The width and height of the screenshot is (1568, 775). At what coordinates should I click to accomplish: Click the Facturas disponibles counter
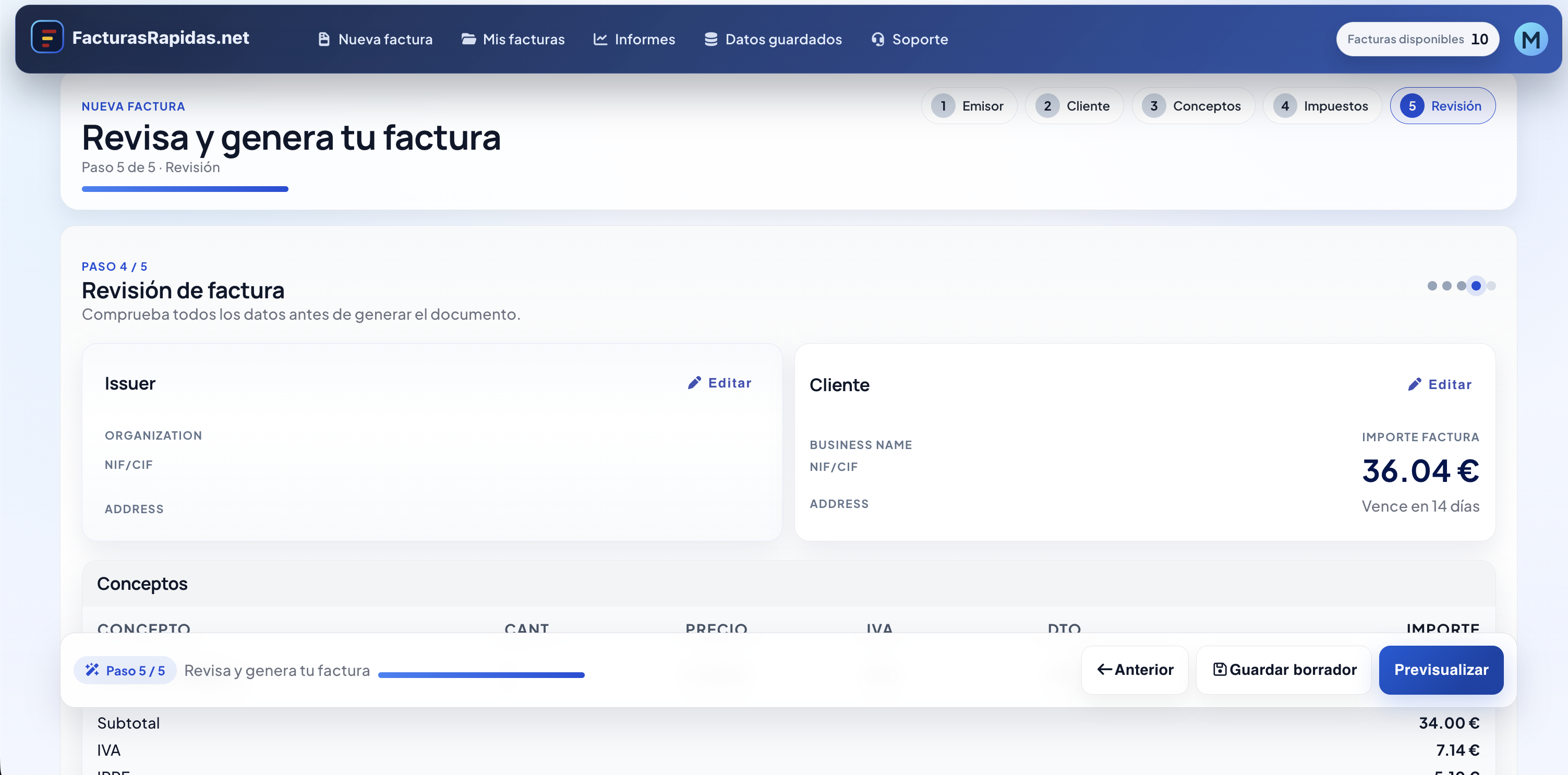click(x=1417, y=40)
